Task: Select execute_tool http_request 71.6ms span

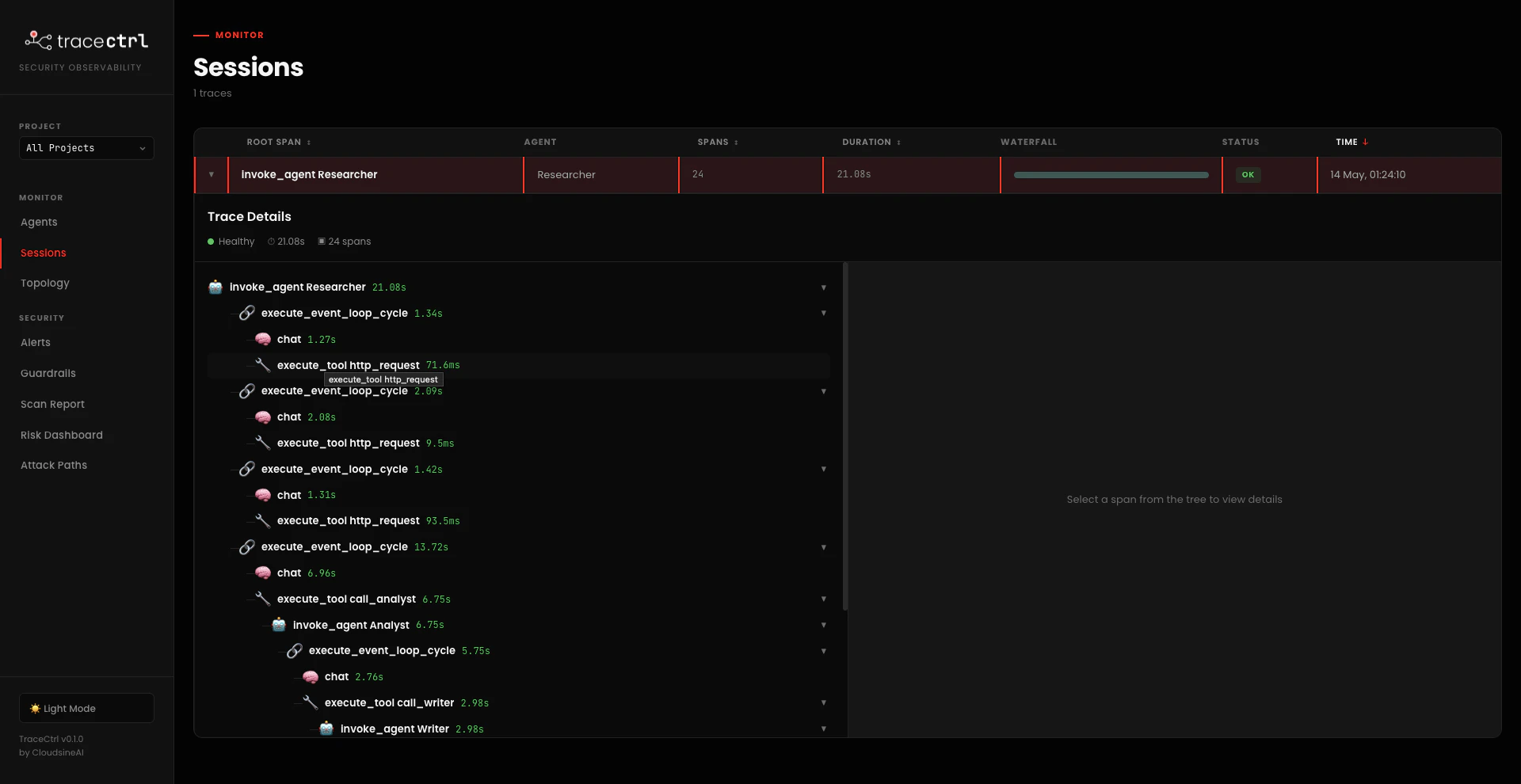Action: pos(519,365)
